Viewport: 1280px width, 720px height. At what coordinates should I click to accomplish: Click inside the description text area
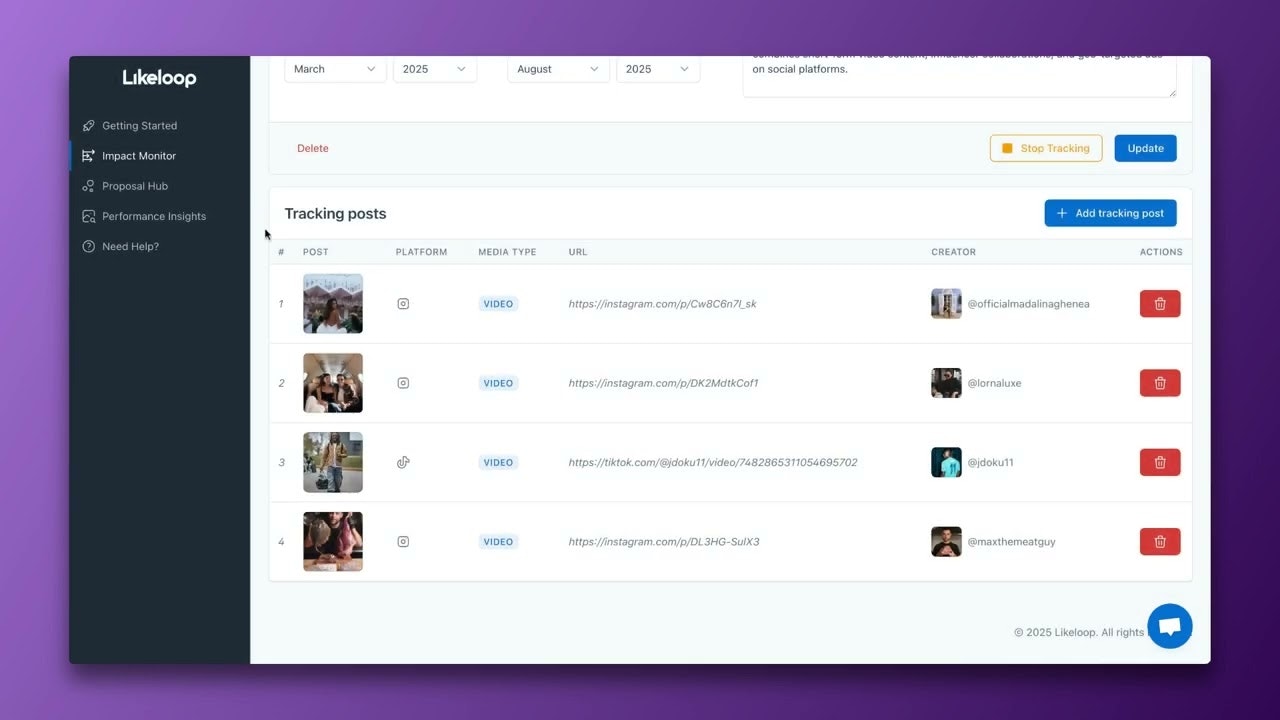[960, 76]
